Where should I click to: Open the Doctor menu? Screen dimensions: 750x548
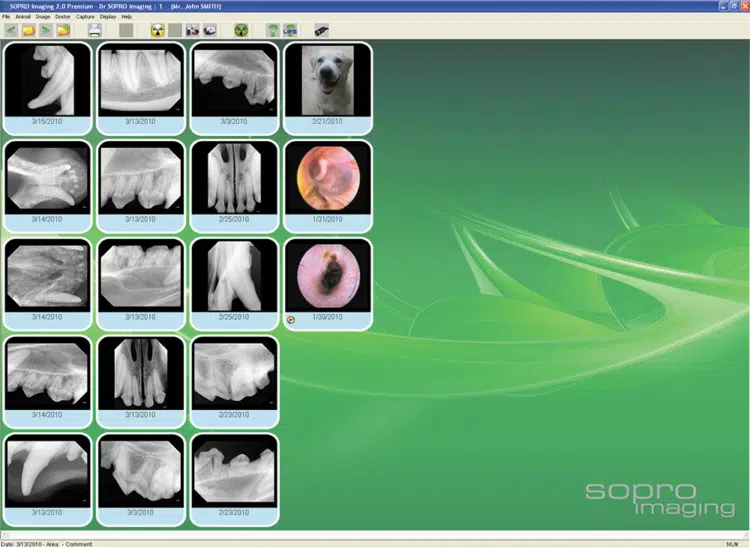point(63,17)
